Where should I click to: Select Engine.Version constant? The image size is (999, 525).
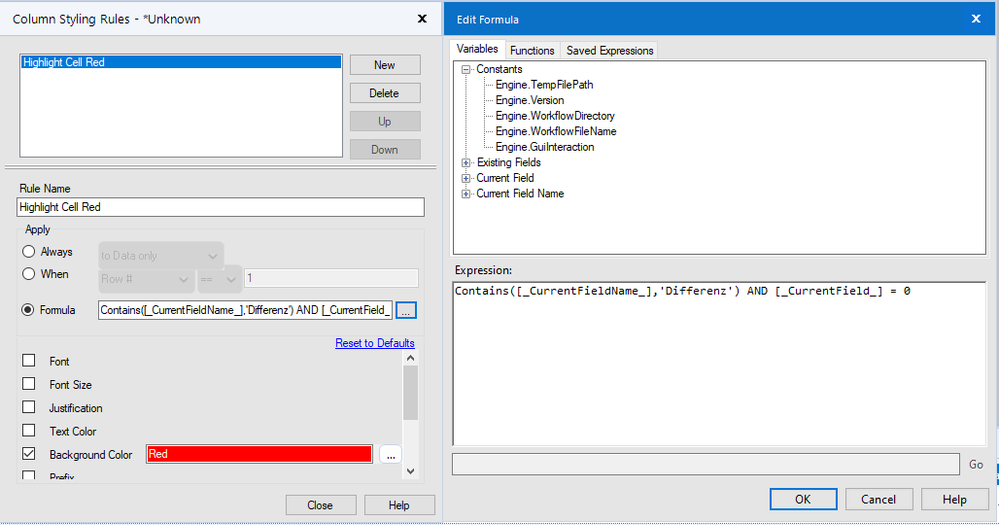pyautogui.click(x=529, y=101)
